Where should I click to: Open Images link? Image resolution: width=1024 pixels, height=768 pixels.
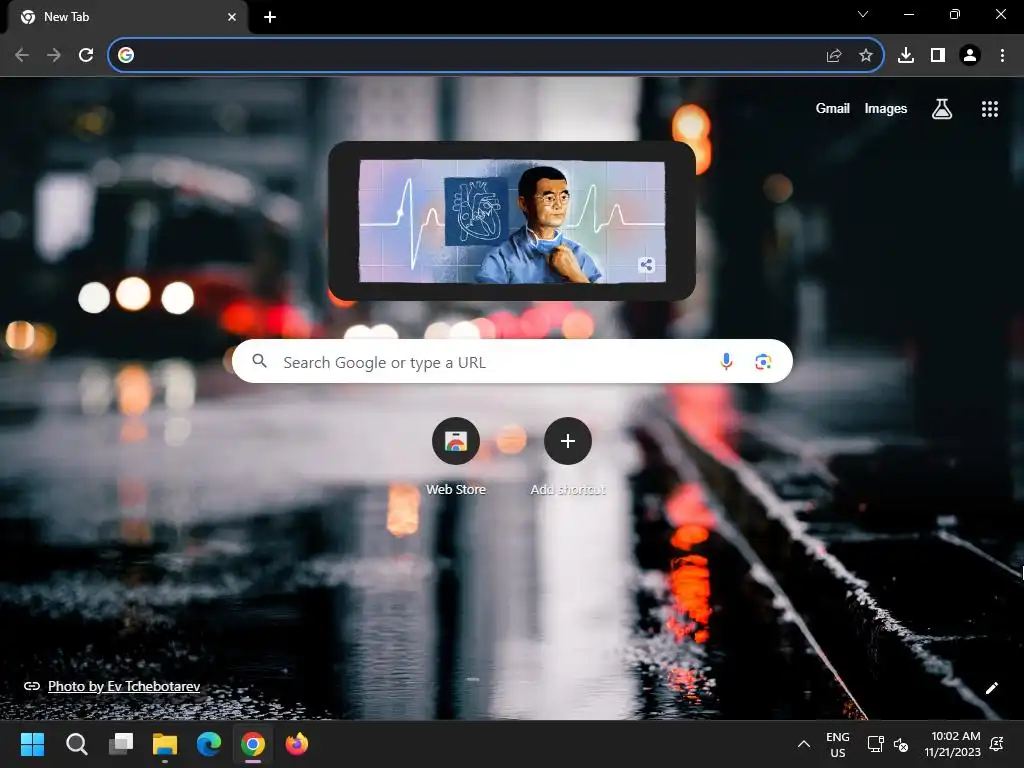click(x=886, y=108)
